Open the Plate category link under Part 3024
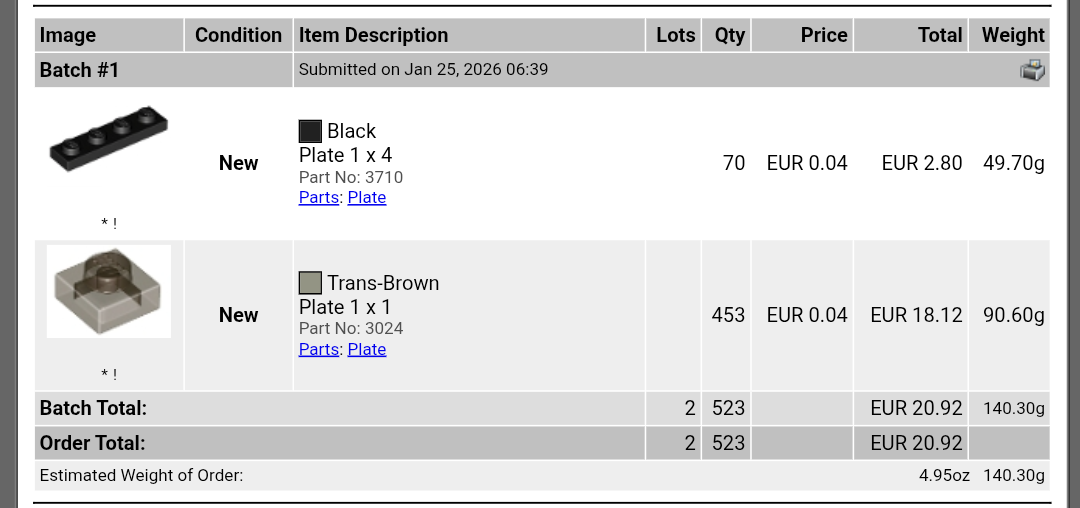This screenshot has height=508, width=1080. [x=367, y=349]
